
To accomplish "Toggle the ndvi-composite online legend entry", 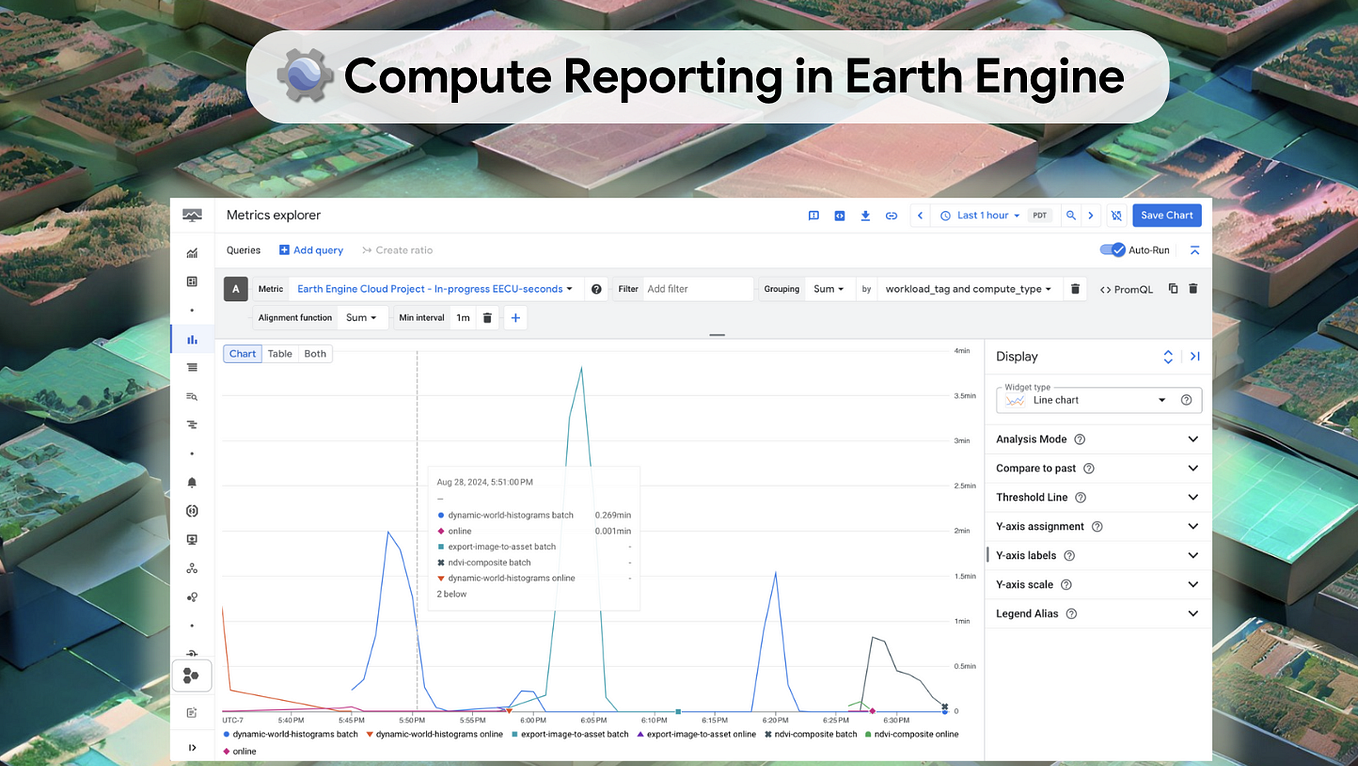I will (915, 733).
